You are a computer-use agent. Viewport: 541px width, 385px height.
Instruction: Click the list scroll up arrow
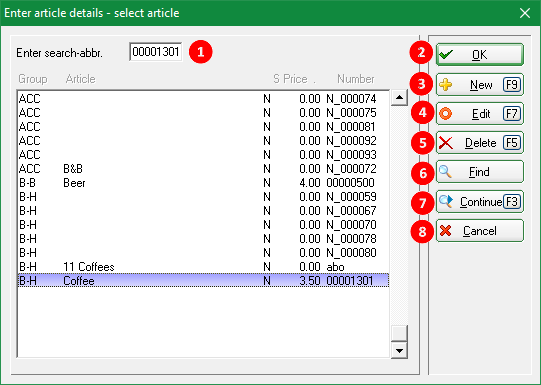(400, 97)
